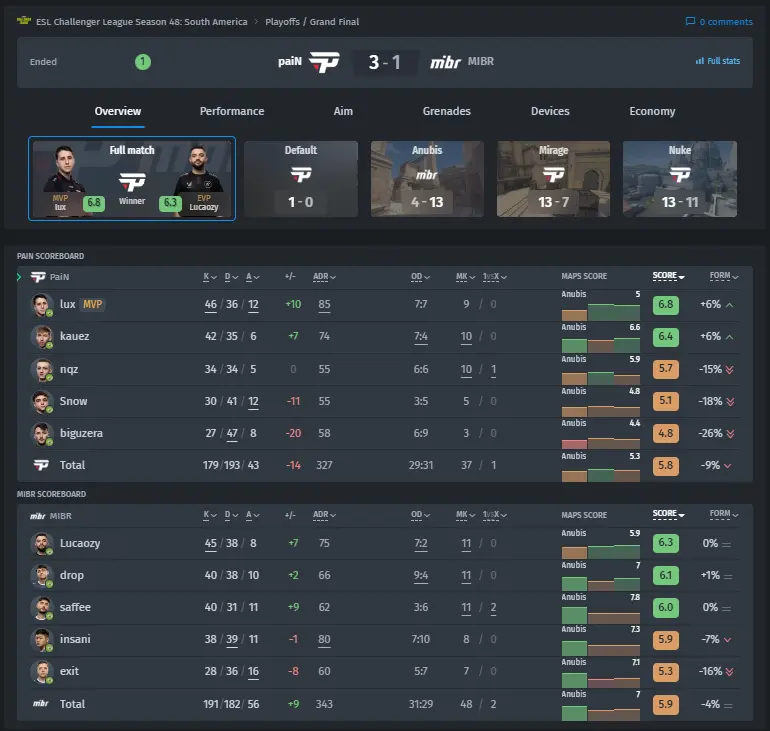This screenshot has width=770, height=731.
Task: Open the Devices tab
Action: (550, 111)
